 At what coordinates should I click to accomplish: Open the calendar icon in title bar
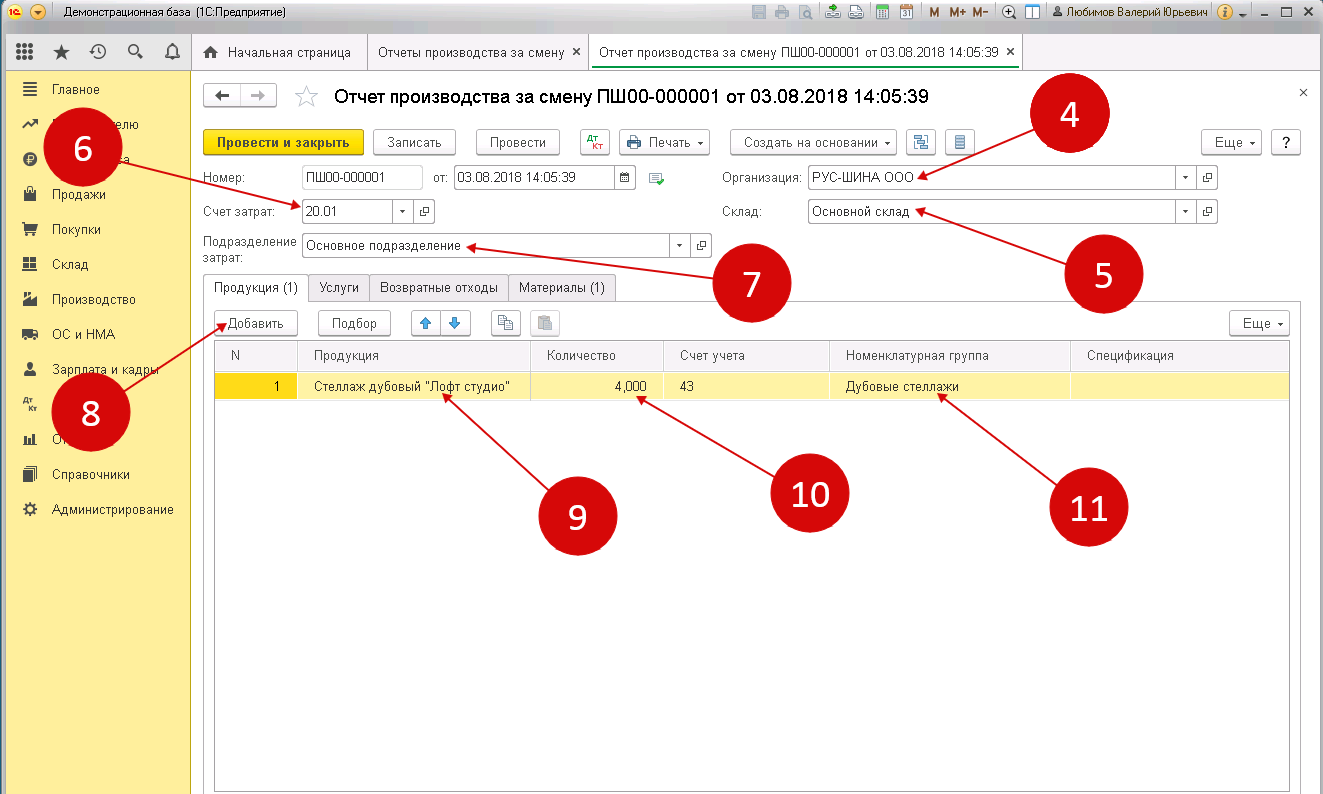point(906,12)
